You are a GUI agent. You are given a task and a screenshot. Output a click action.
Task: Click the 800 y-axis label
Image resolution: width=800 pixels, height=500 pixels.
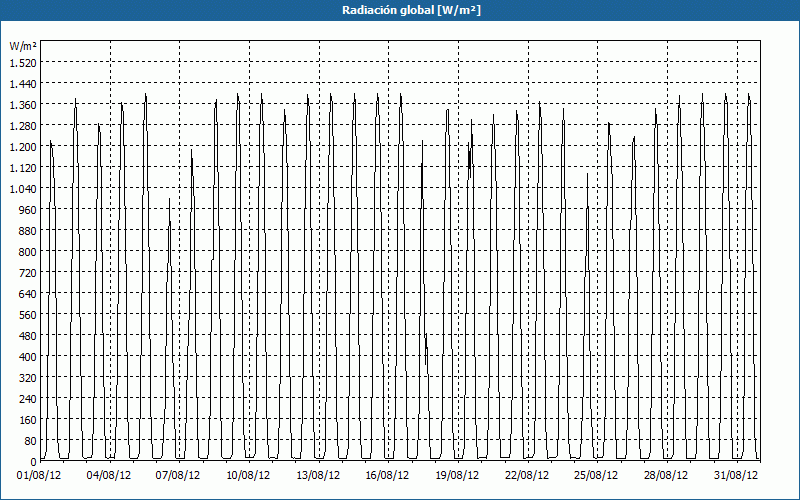click(28, 252)
